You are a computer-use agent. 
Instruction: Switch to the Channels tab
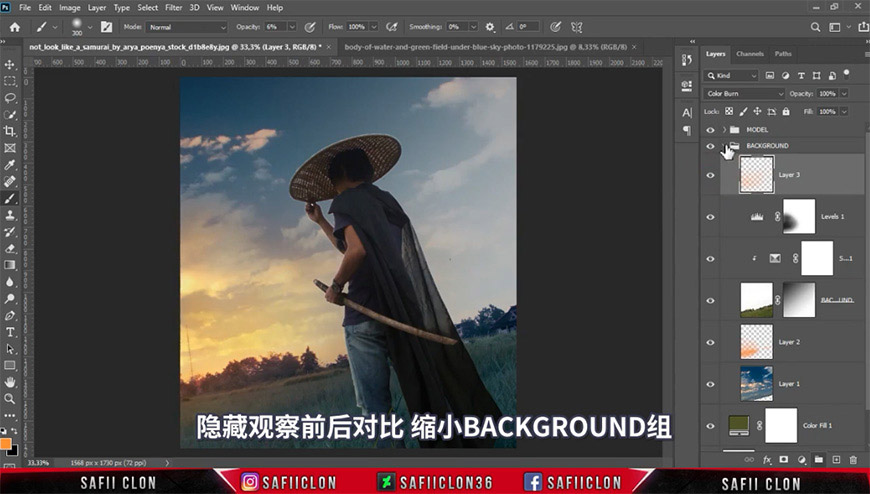pos(750,54)
